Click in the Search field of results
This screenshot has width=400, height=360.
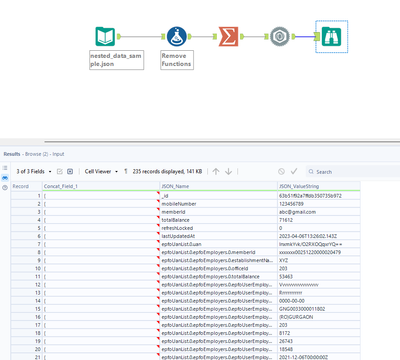tap(353, 172)
